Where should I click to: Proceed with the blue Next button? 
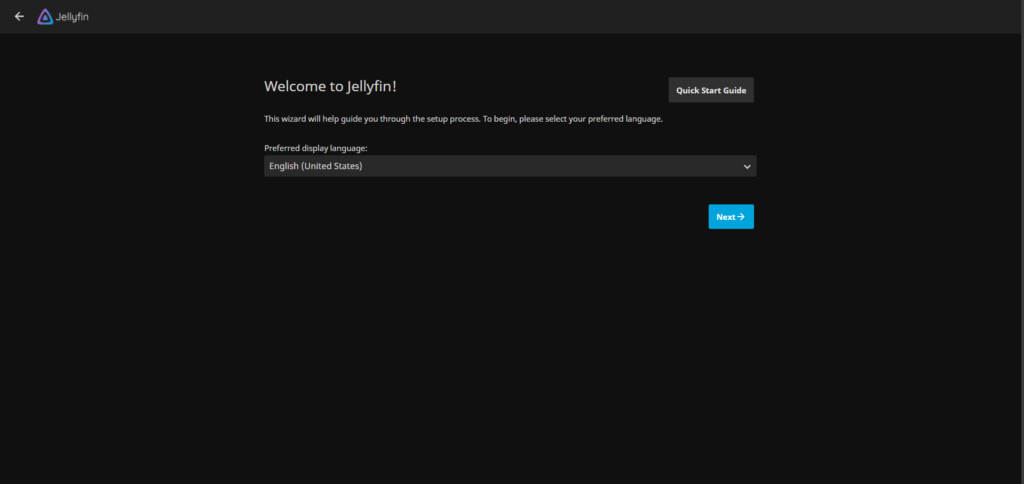click(731, 217)
